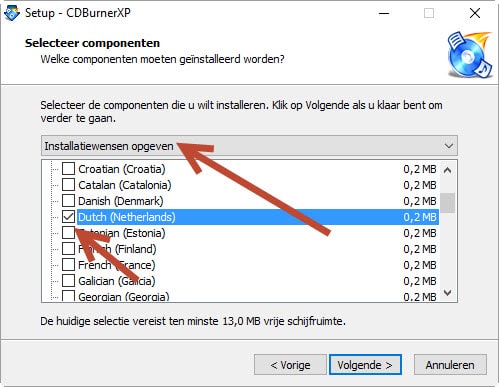Tick the Catalan (Catalonia) checkbox
This screenshot has width=499, height=387.
68,185
